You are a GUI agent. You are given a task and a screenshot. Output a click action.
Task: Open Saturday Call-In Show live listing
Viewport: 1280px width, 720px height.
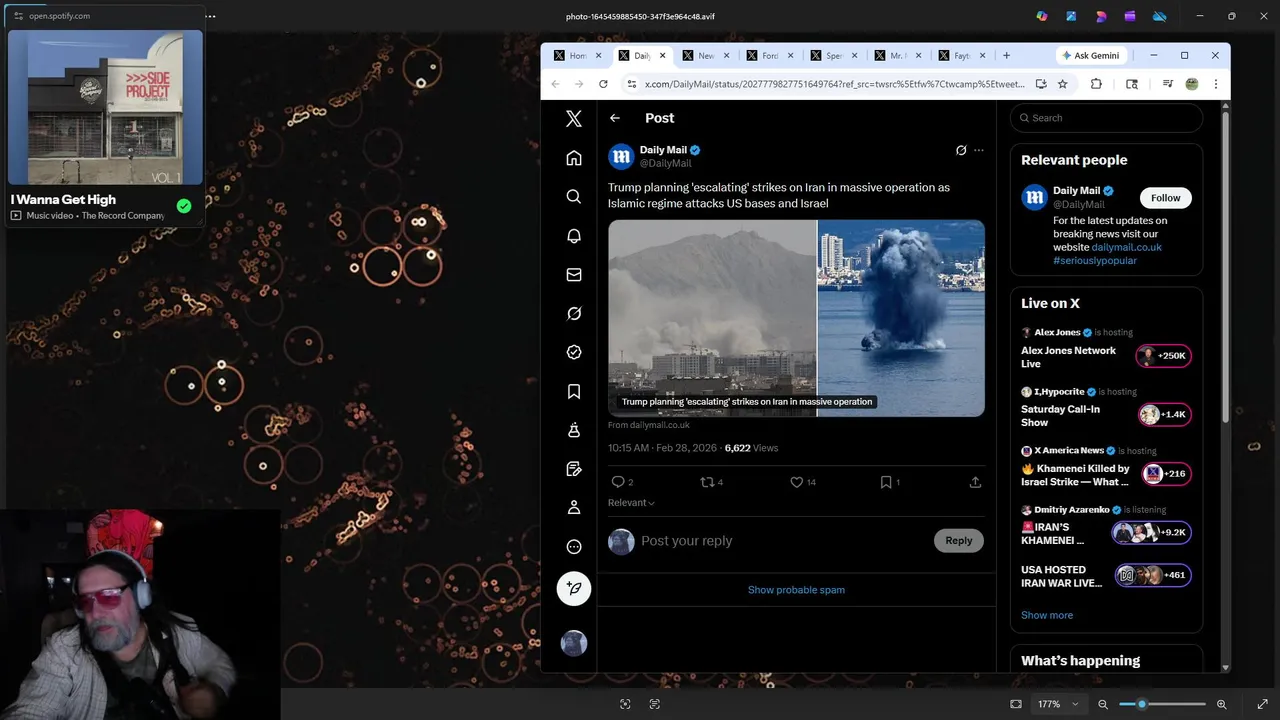click(x=1106, y=409)
